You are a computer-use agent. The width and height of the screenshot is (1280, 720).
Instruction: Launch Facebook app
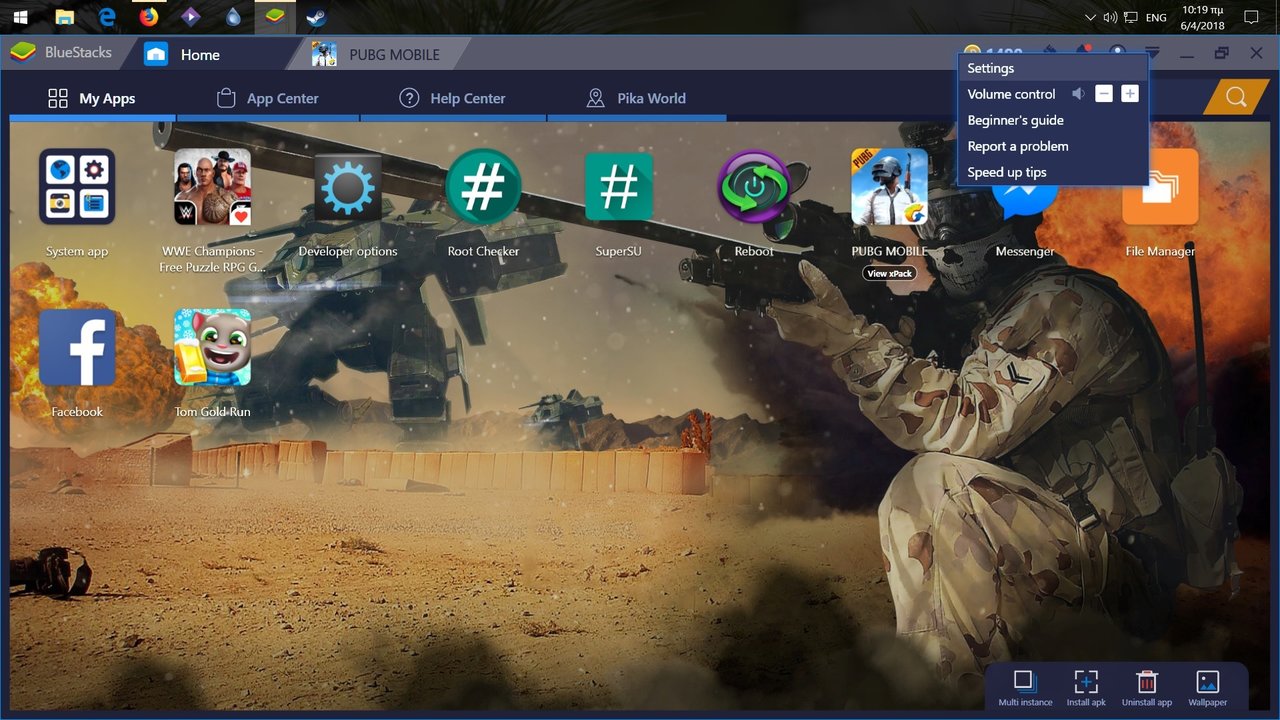coord(77,347)
